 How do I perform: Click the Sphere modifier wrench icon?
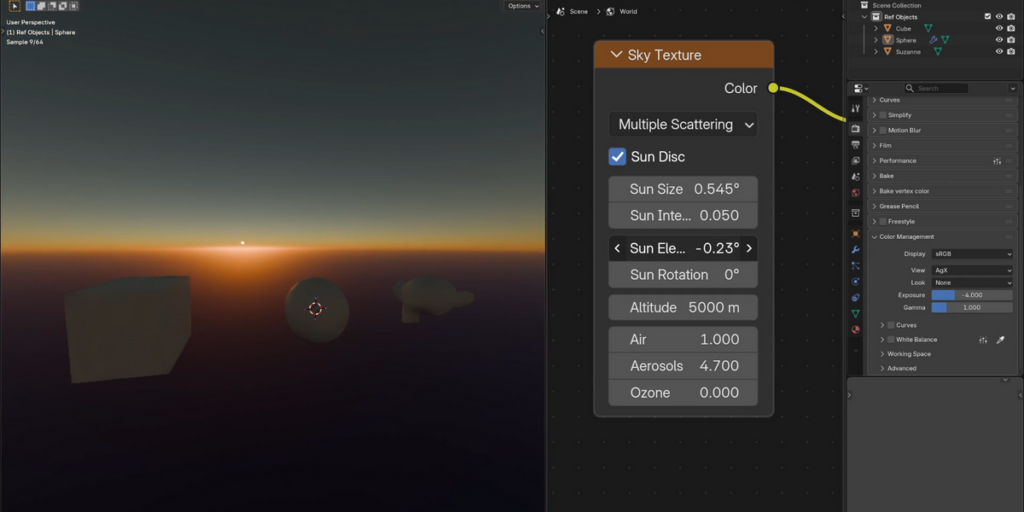pyautogui.click(x=933, y=40)
